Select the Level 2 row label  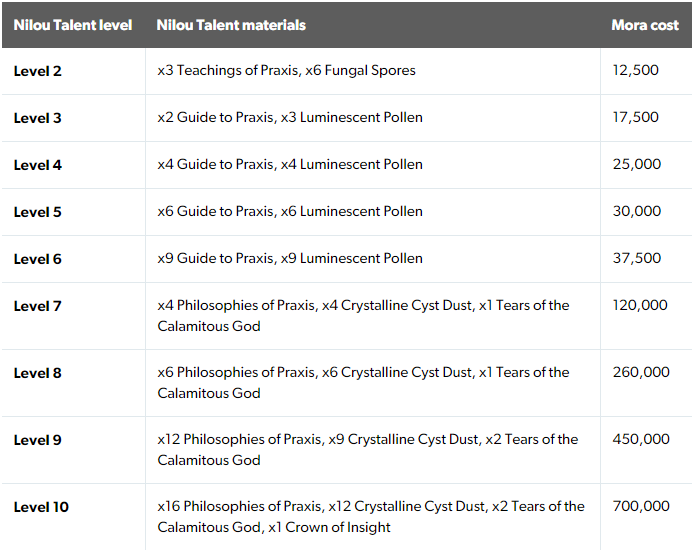38,71
